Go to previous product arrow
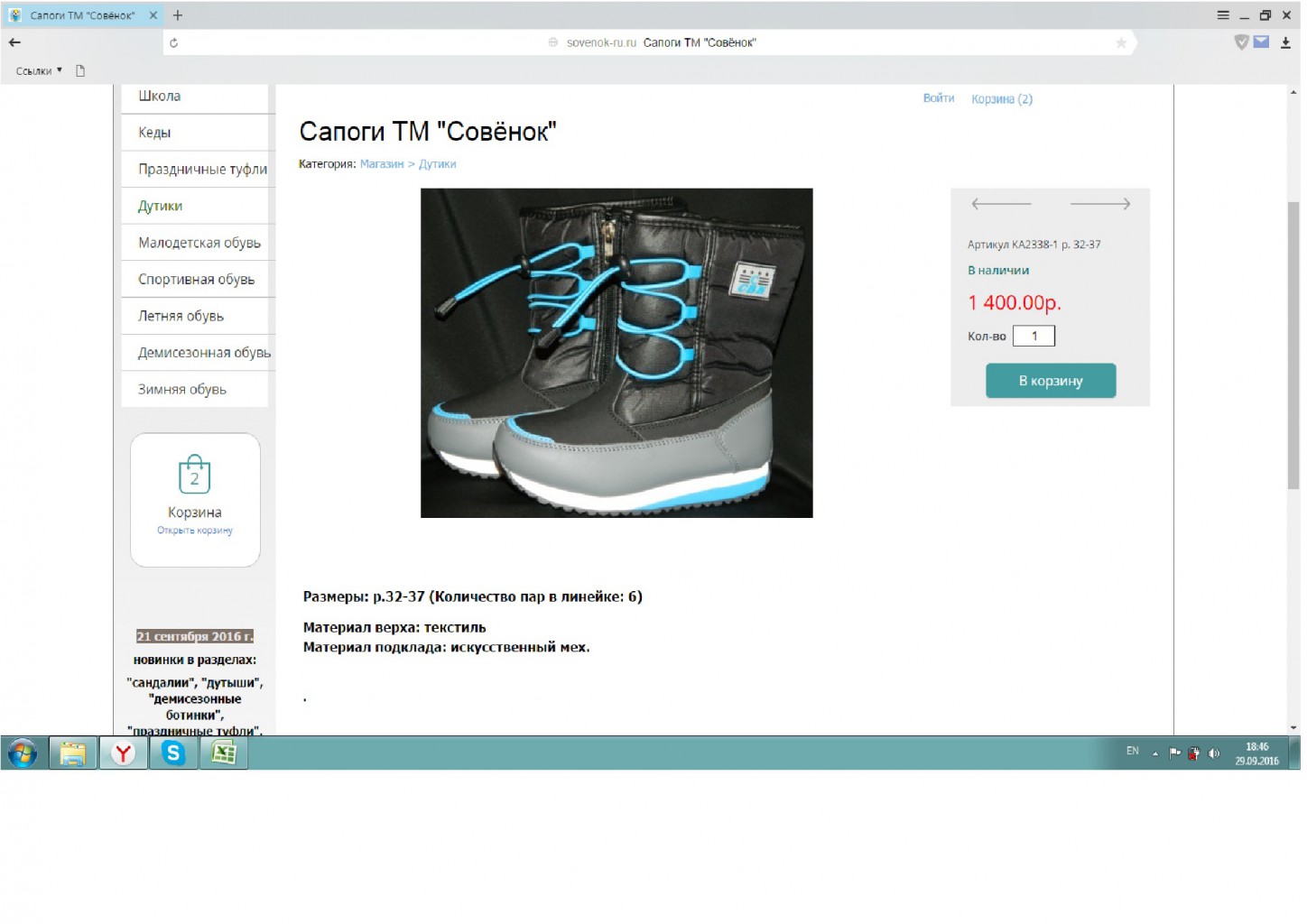1307x924 pixels. coord(1000,204)
